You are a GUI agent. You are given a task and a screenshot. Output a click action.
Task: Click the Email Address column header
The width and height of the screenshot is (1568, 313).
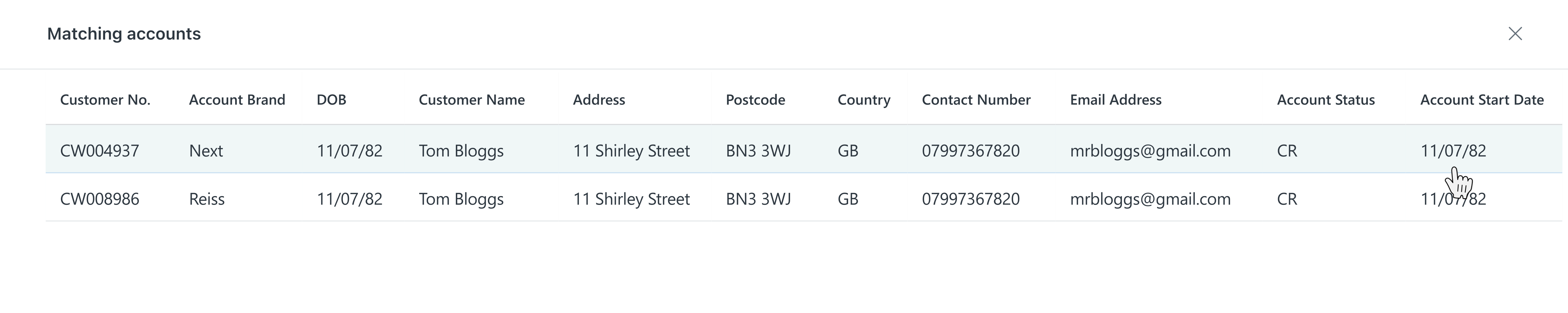pyautogui.click(x=1115, y=100)
